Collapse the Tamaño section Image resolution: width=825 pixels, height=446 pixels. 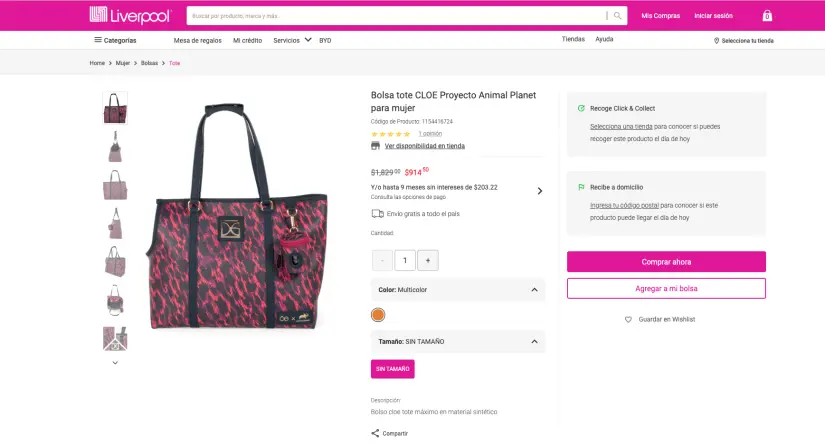pos(534,341)
